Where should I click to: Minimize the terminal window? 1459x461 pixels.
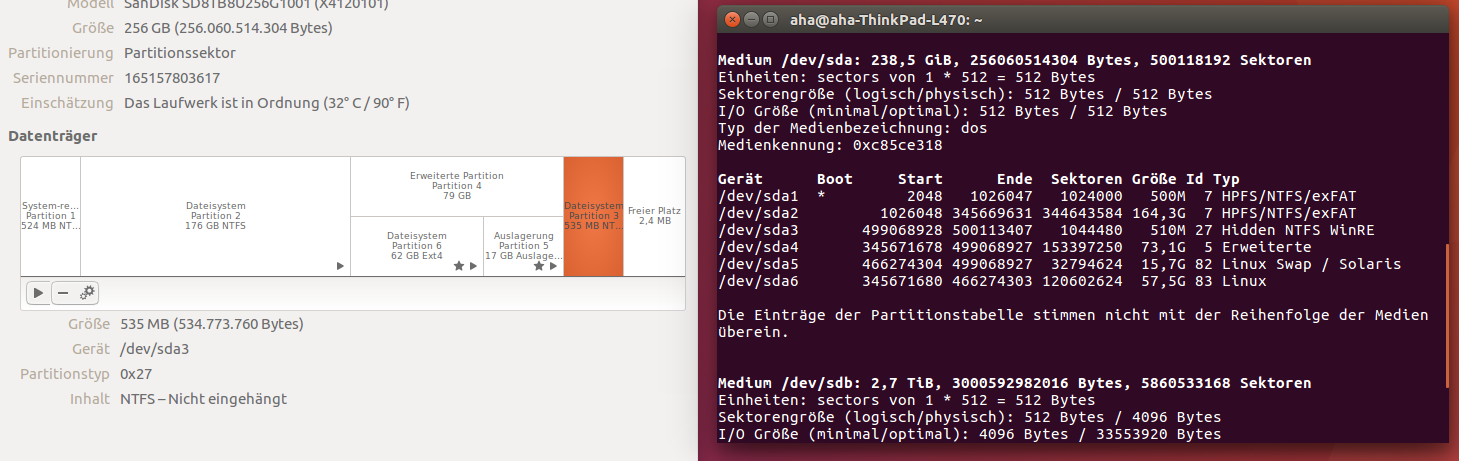point(751,19)
